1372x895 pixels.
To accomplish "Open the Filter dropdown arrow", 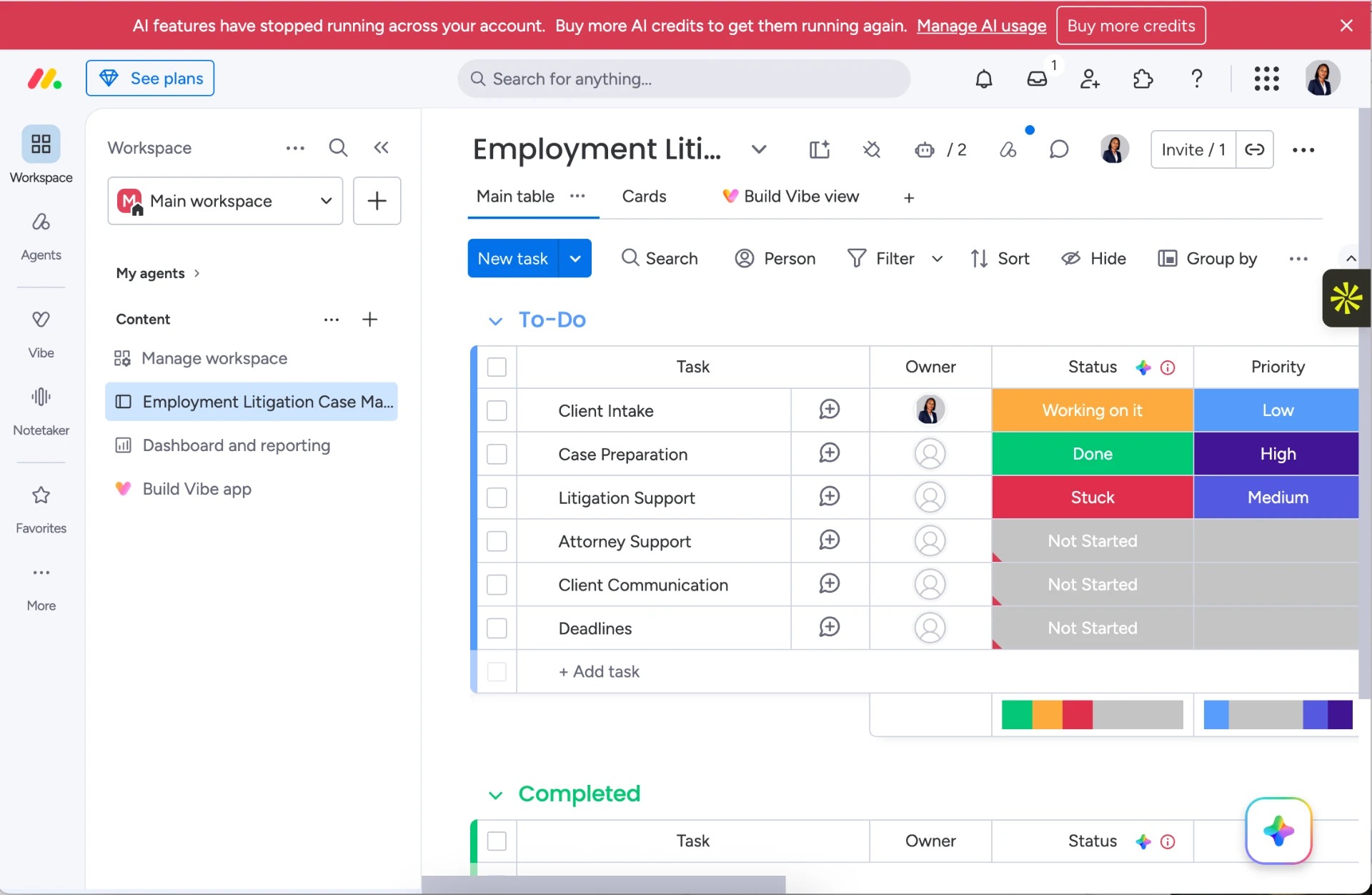I will (x=938, y=259).
